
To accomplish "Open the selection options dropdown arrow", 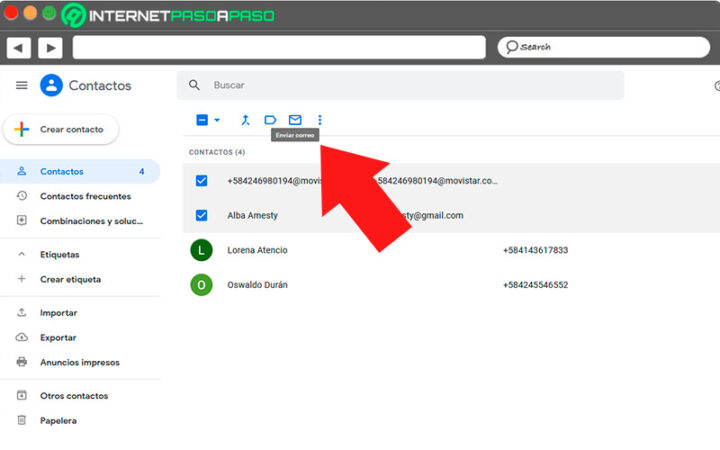I will [x=217, y=120].
